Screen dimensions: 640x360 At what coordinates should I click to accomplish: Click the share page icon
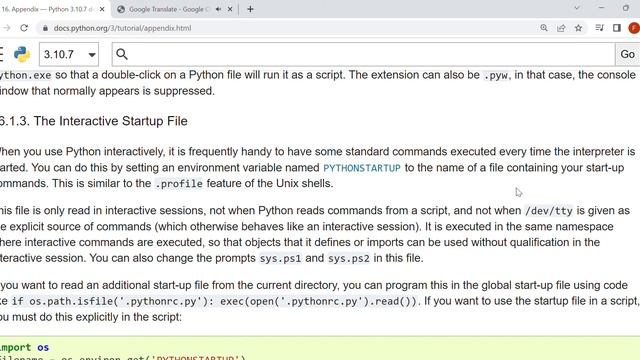pos(561,28)
